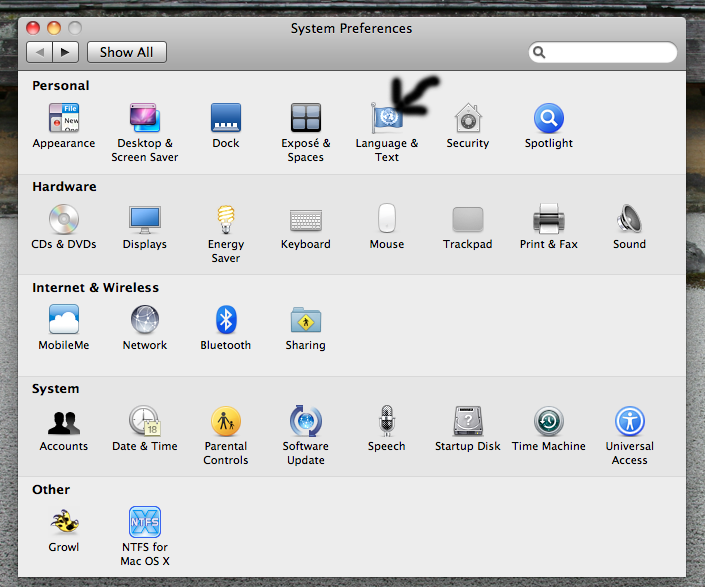Open Date & Time clock icon

tap(145, 421)
